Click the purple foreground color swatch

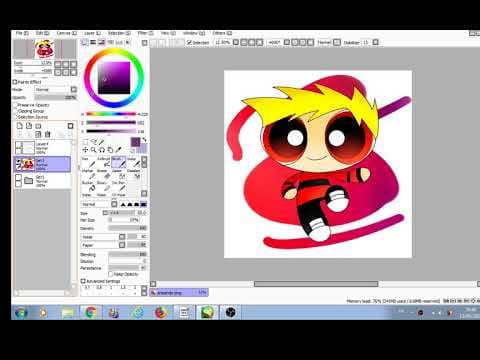click(x=135, y=142)
